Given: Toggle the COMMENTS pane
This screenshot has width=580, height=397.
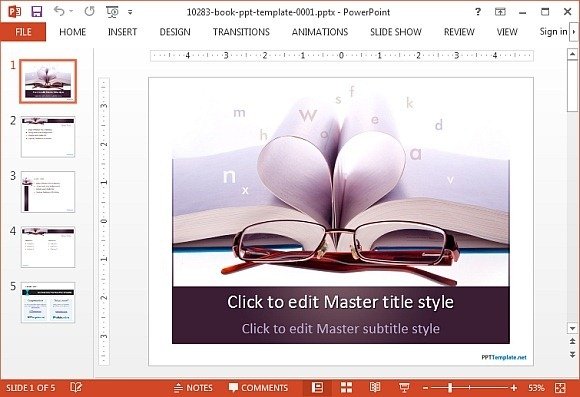Looking at the screenshot, I should point(258,388).
